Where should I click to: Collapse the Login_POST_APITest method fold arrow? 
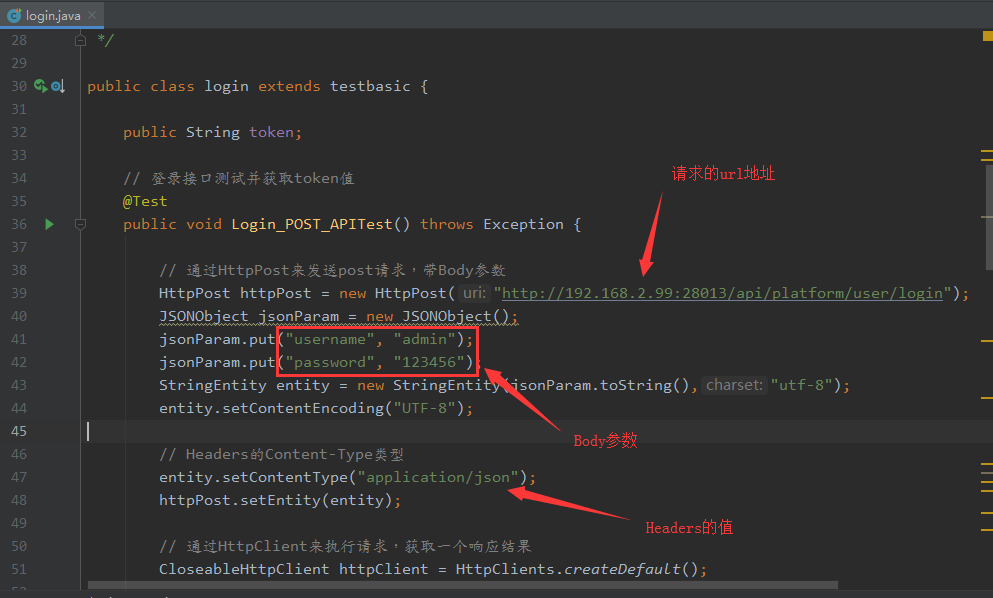click(x=80, y=223)
